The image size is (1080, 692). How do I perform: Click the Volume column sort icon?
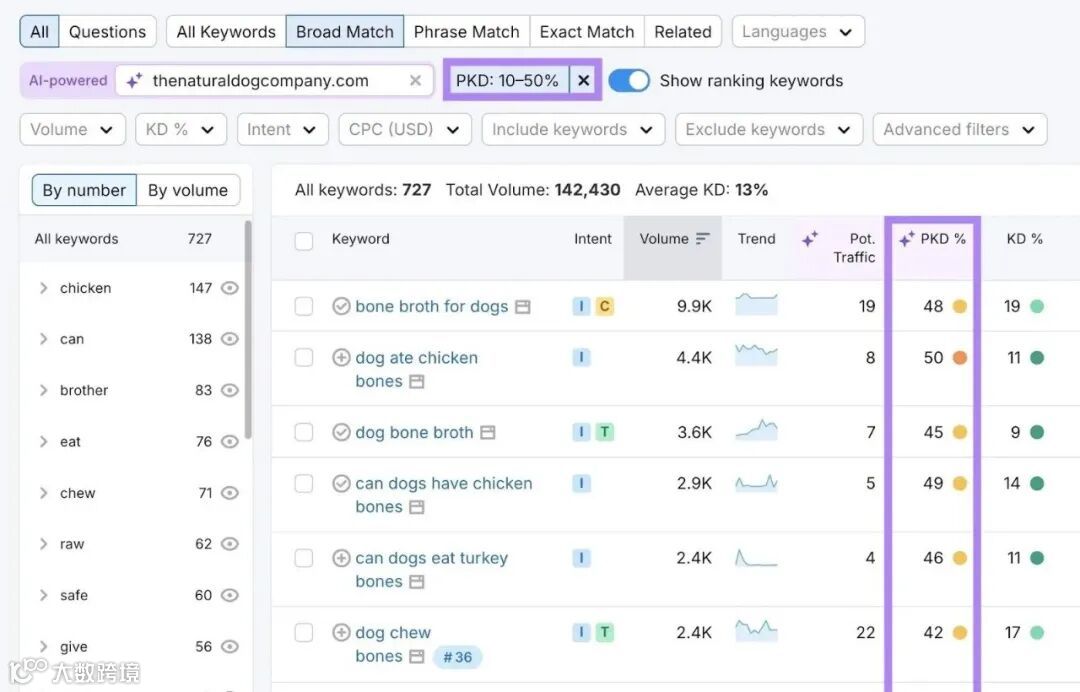point(702,239)
